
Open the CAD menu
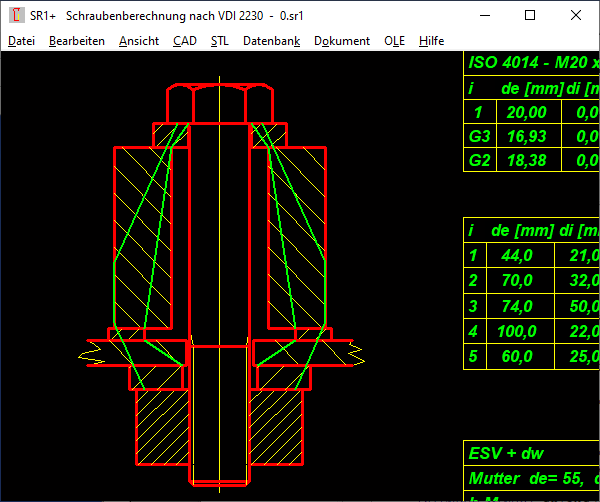pyautogui.click(x=184, y=41)
